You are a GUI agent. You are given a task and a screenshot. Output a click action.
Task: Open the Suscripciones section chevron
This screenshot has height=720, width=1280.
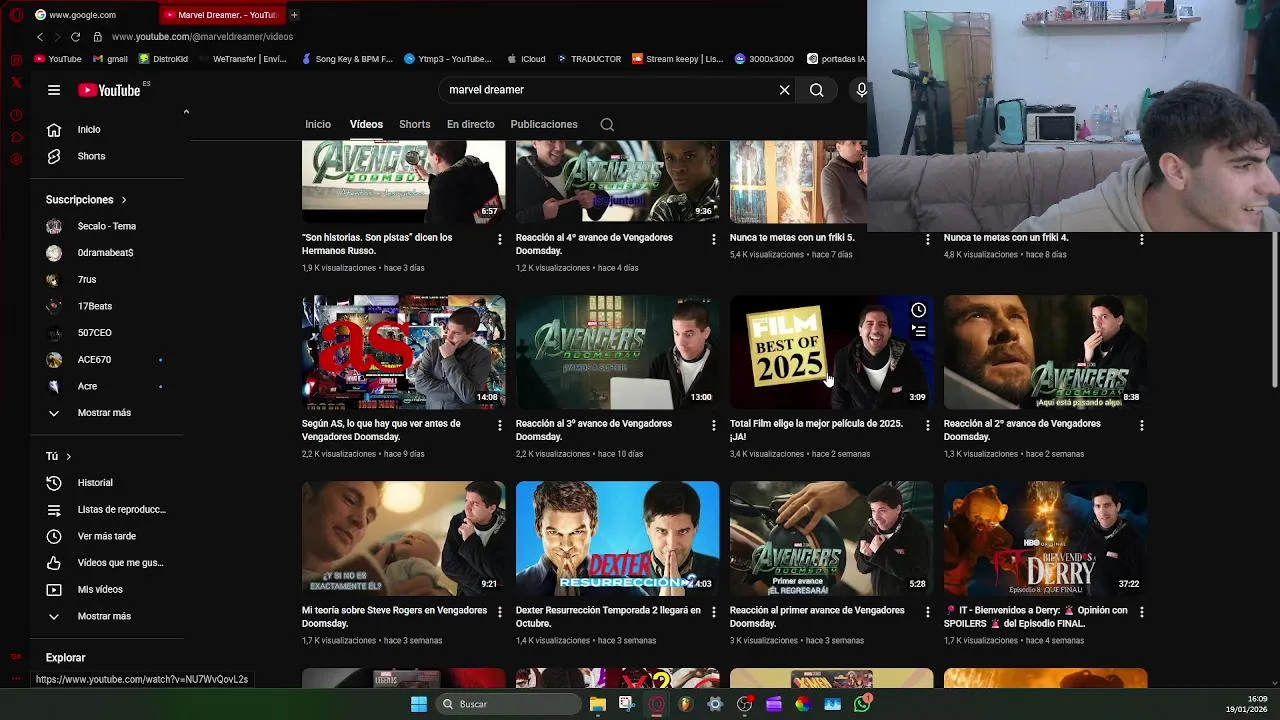pyautogui.click(x=124, y=200)
